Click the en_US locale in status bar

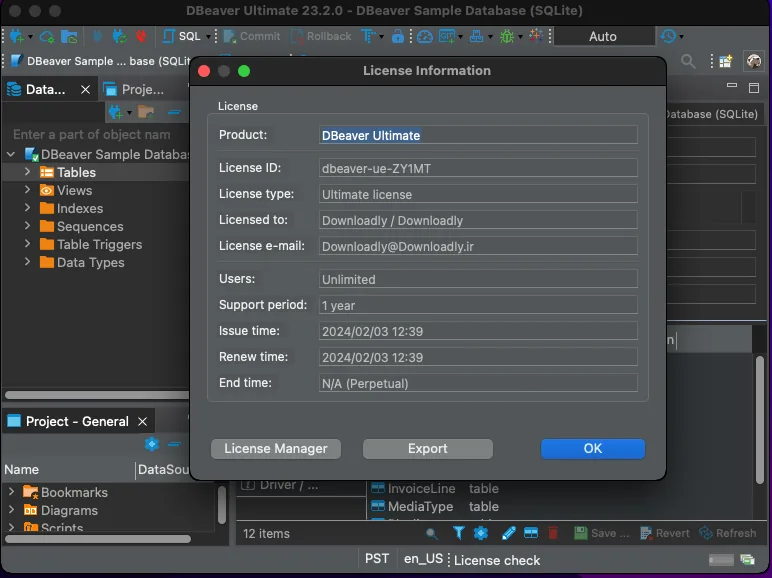tap(423, 559)
